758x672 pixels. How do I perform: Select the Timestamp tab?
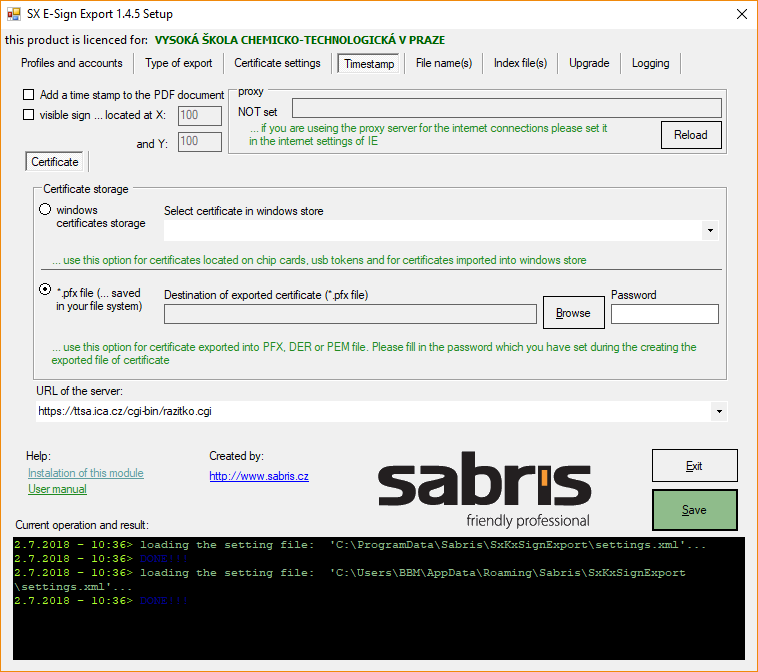(369, 64)
